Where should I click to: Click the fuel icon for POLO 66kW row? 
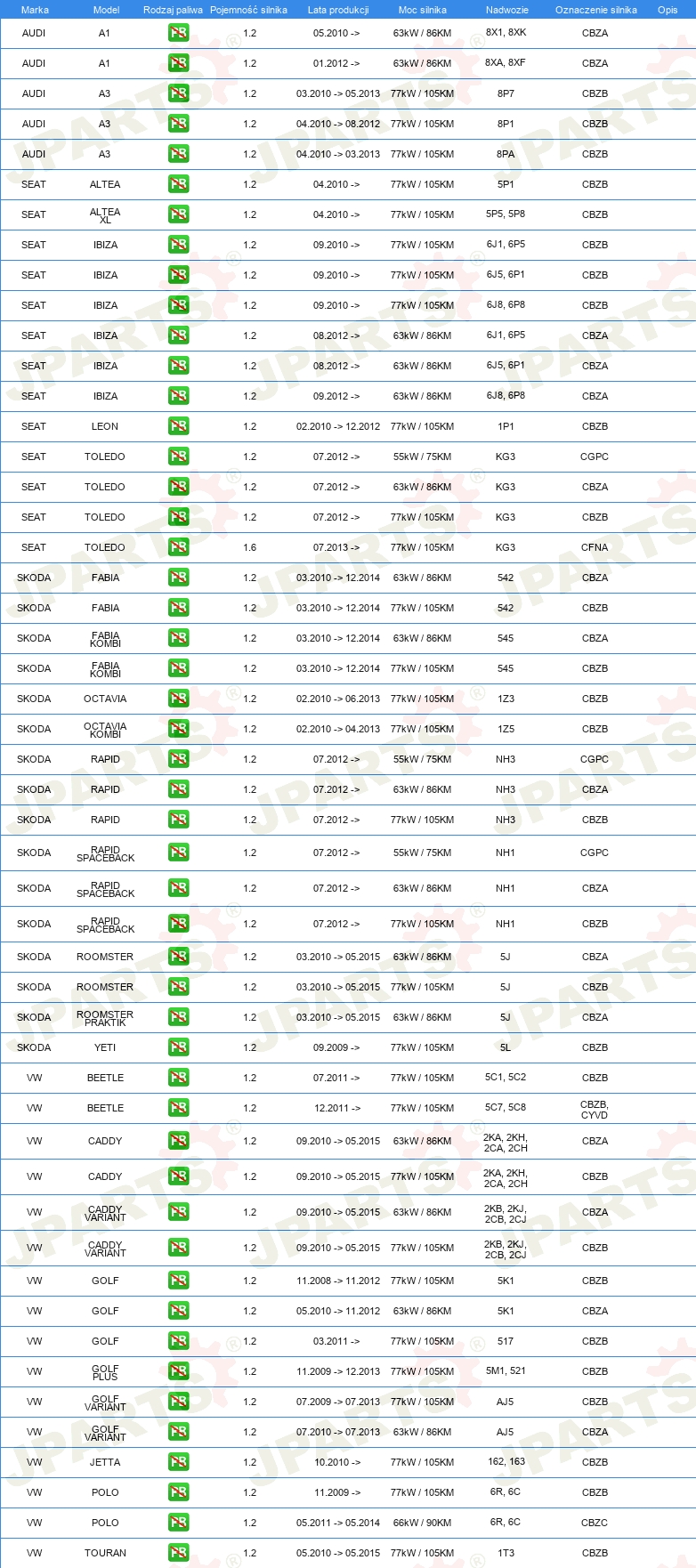coord(178,1523)
